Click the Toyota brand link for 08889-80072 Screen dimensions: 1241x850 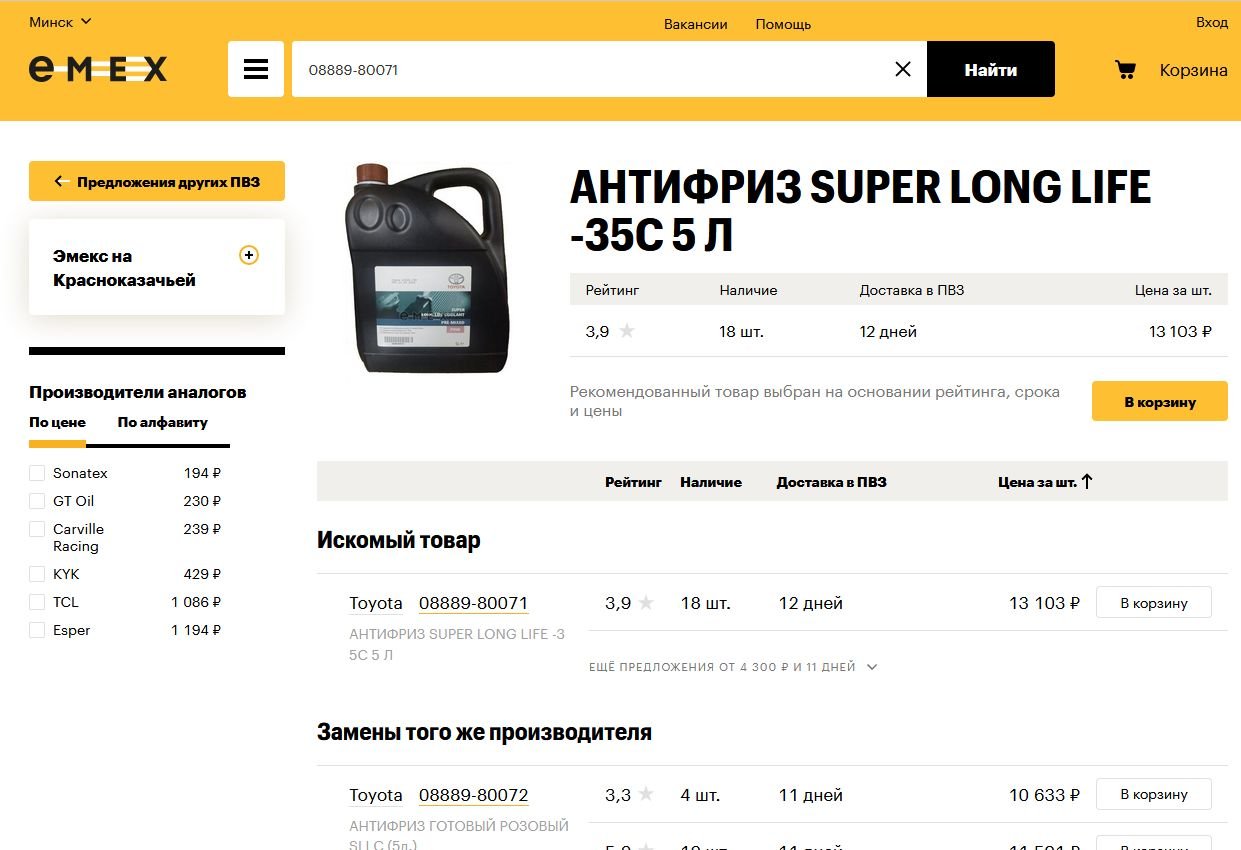376,795
